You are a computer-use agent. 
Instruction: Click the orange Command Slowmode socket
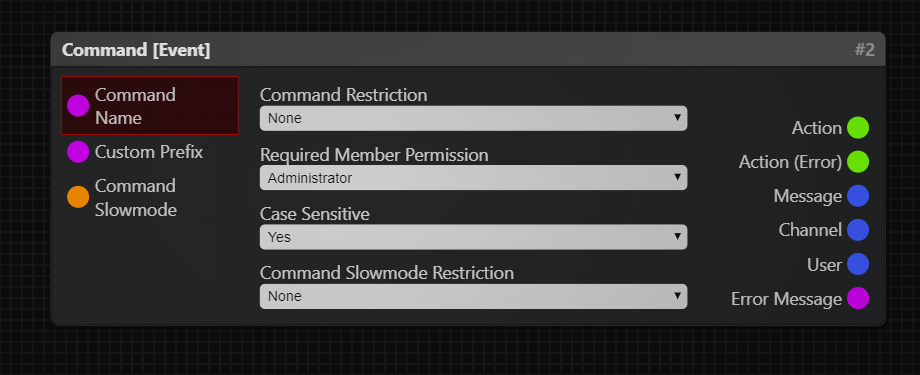pos(78,197)
